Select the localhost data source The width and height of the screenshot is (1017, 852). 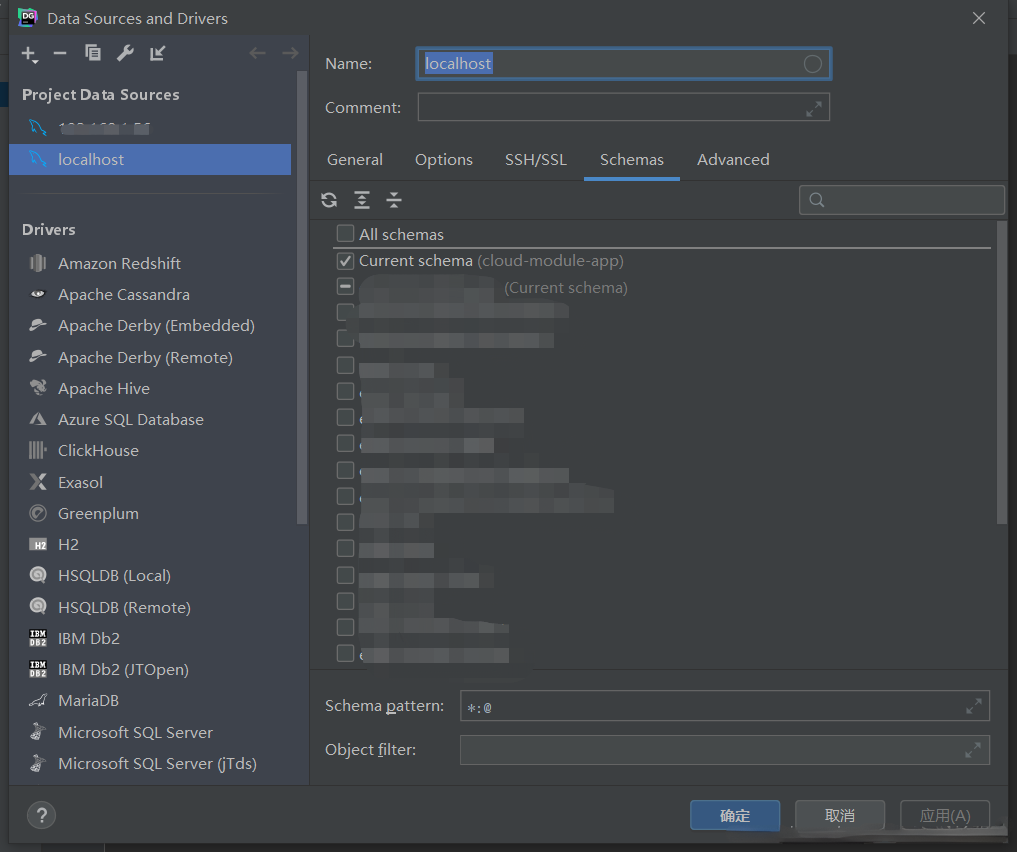pos(150,160)
